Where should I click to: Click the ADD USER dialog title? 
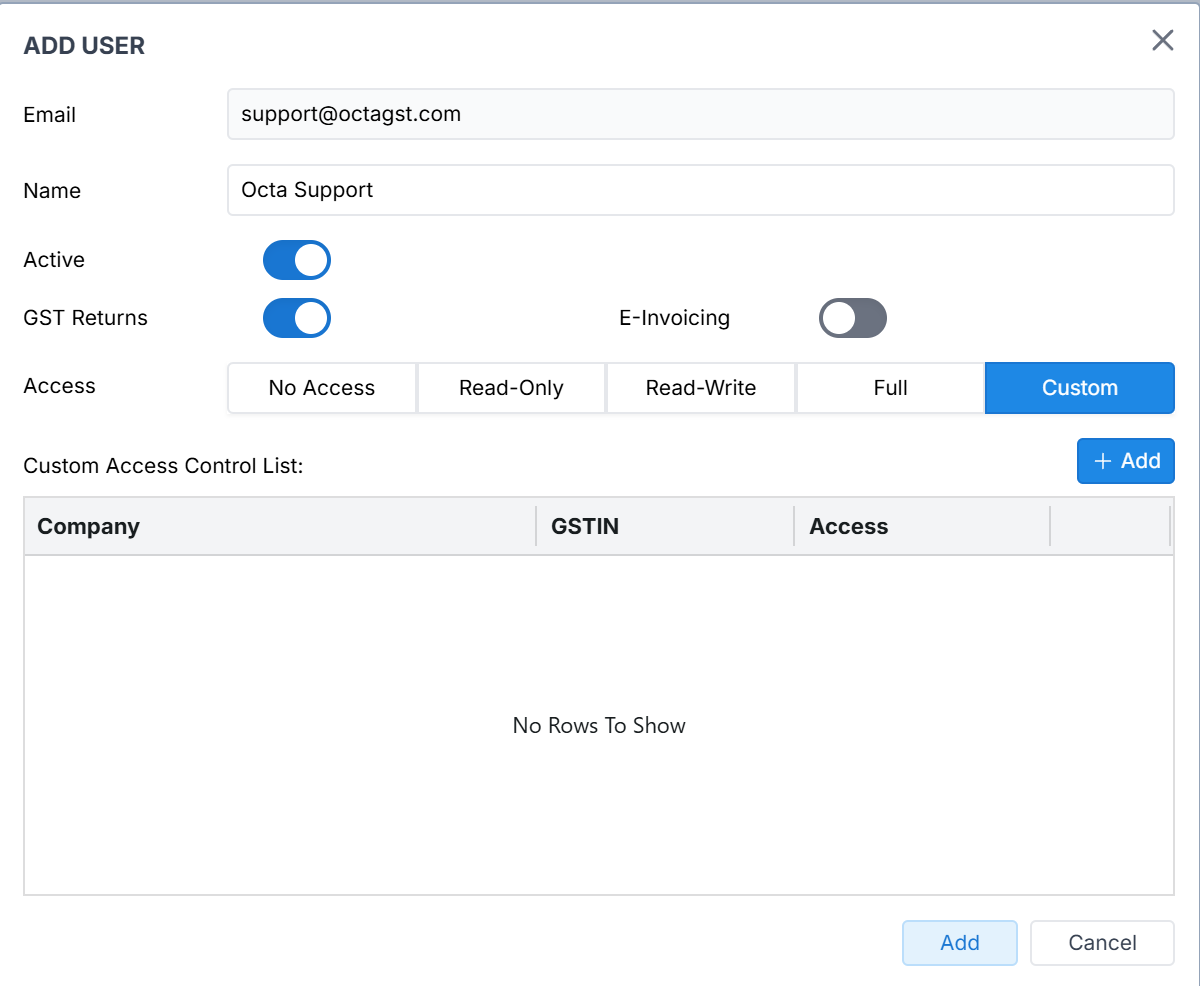point(84,46)
